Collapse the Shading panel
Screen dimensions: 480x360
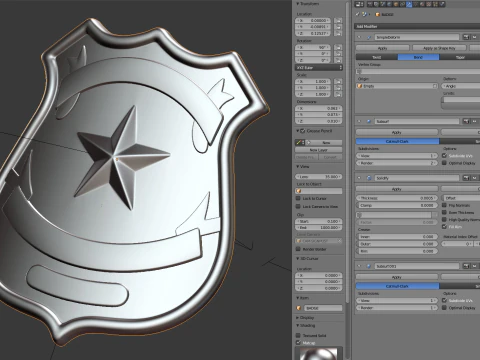(x=298, y=325)
